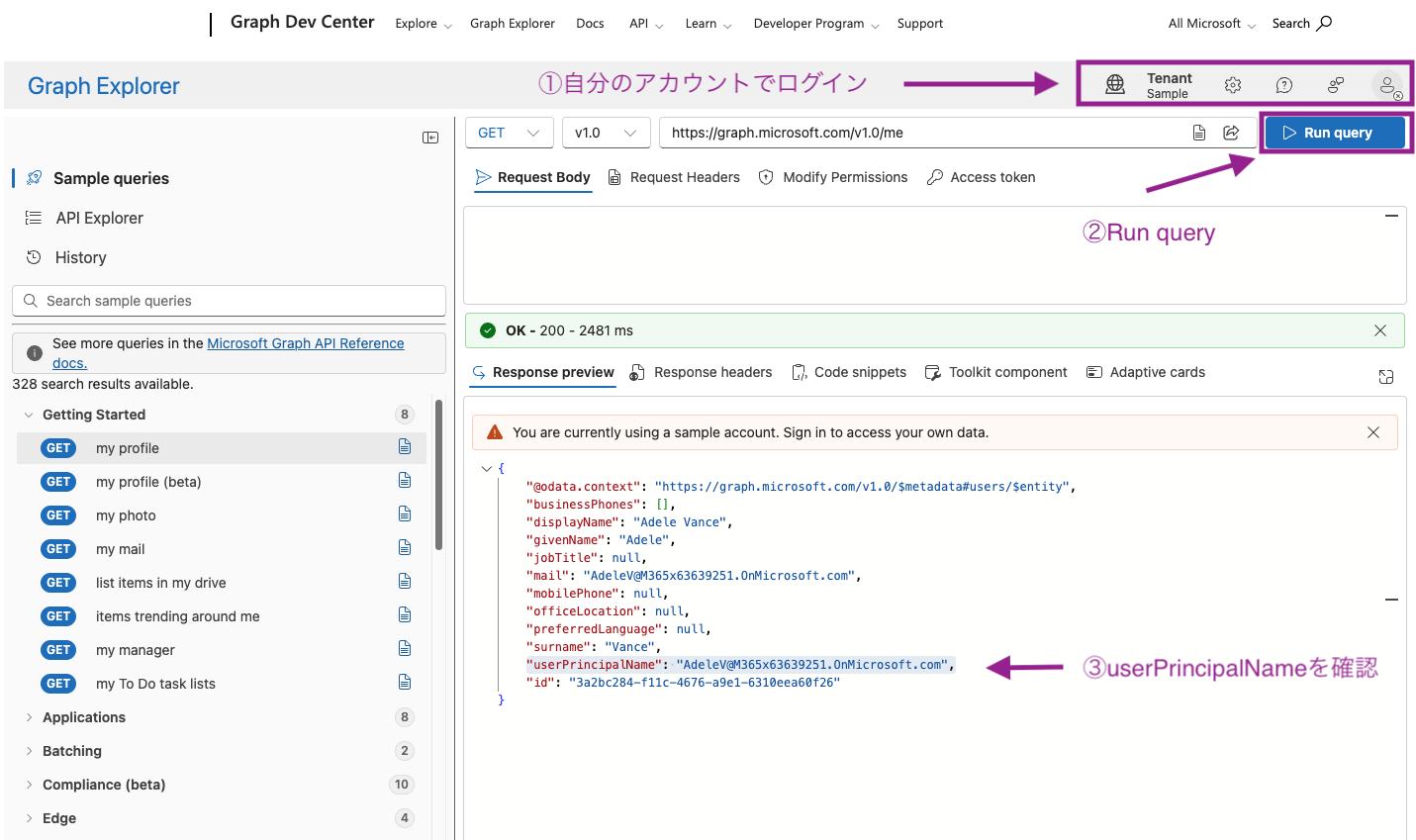1416x840 pixels.
Task: Select the my mail sample query
Action: [121, 549]
